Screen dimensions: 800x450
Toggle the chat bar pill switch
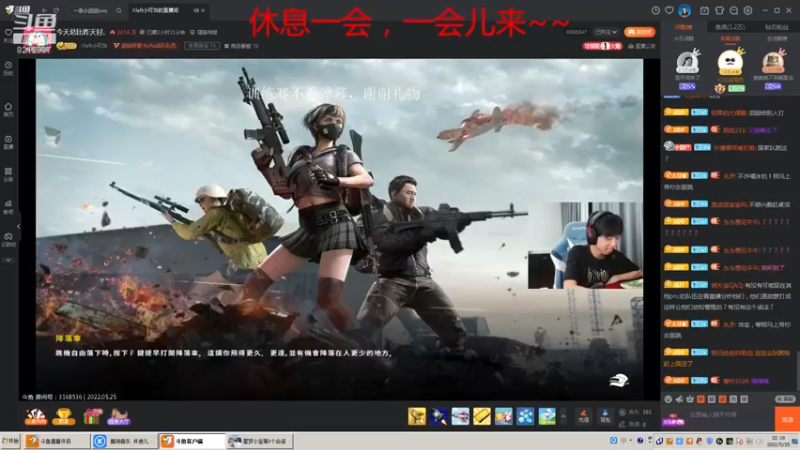(x=785, y=399)
